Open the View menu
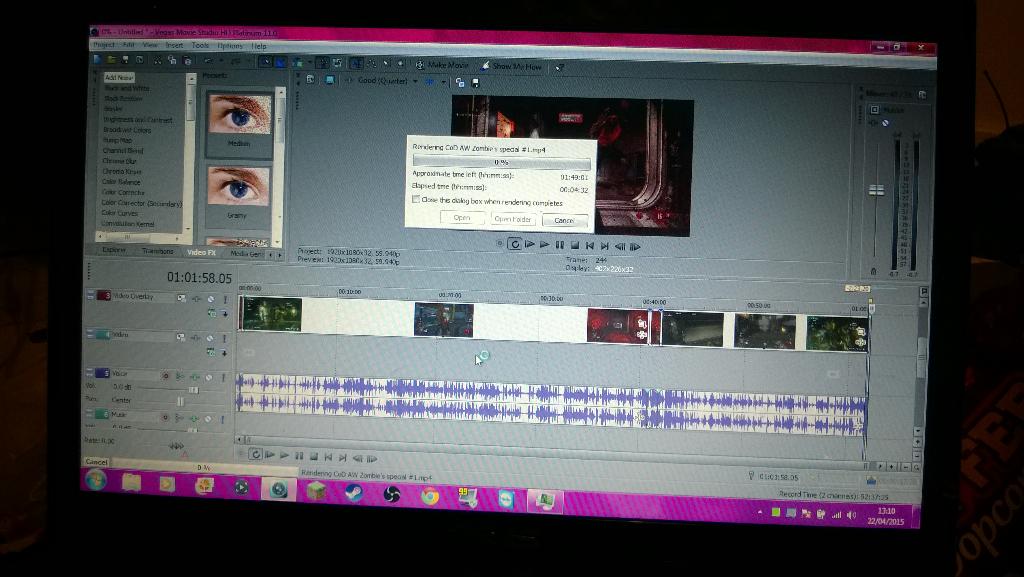The width and height of the screenshot is (1024, 577). (x=150, y=45)
